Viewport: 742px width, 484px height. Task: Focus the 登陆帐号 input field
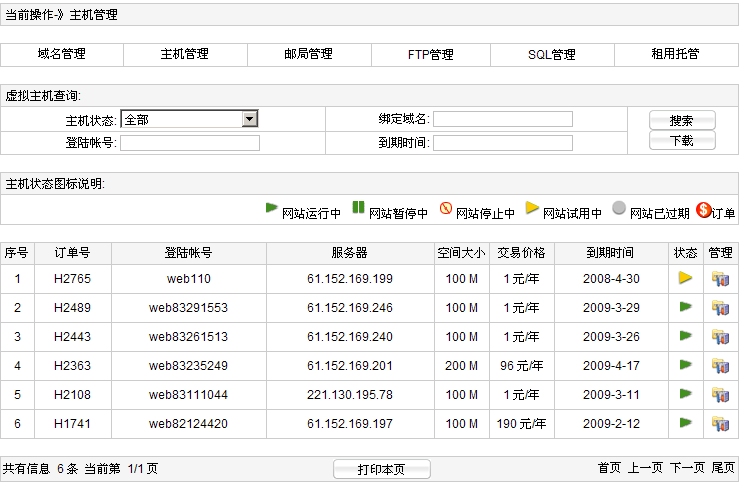click(x=190, y=143)
